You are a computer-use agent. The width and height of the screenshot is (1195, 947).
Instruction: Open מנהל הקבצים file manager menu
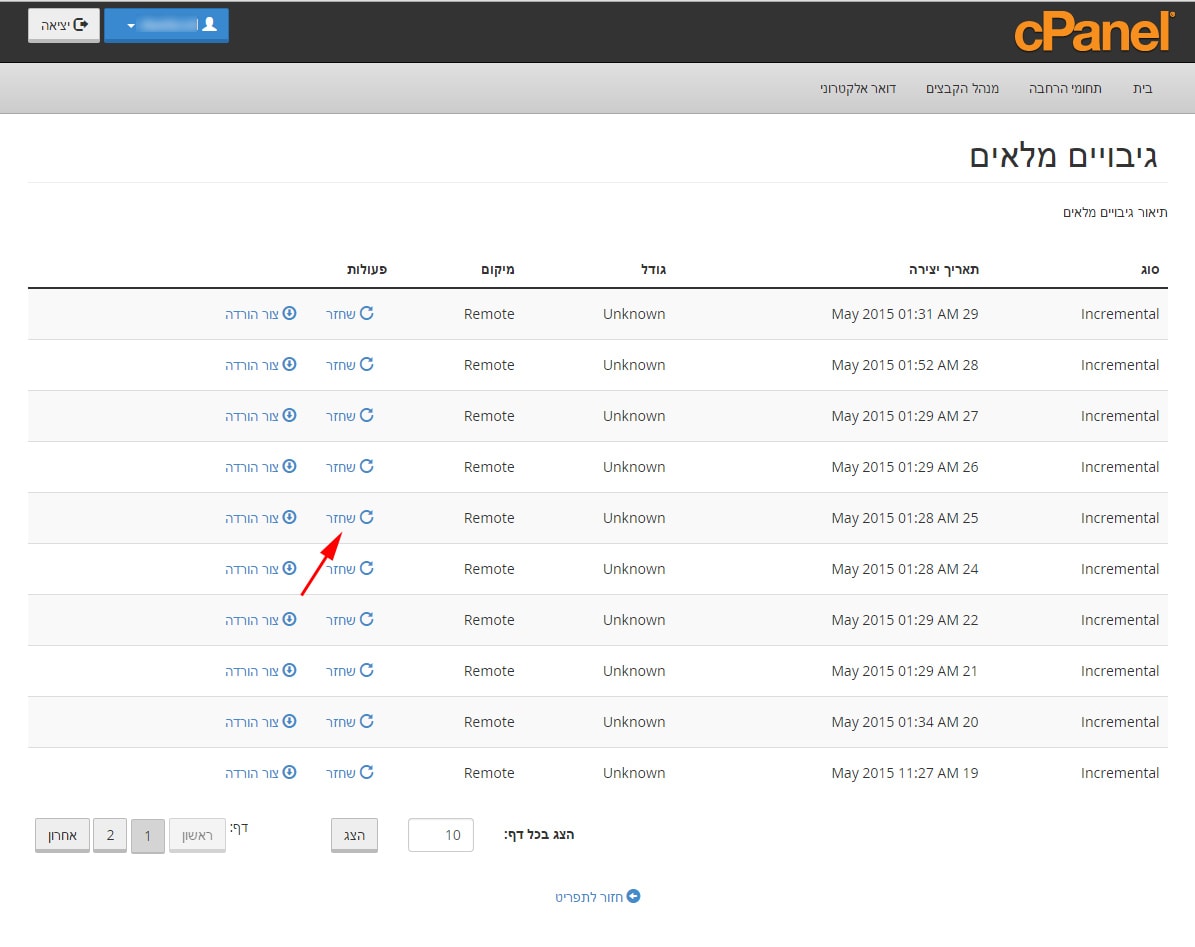pyautogui.click(x=962, y=88)
